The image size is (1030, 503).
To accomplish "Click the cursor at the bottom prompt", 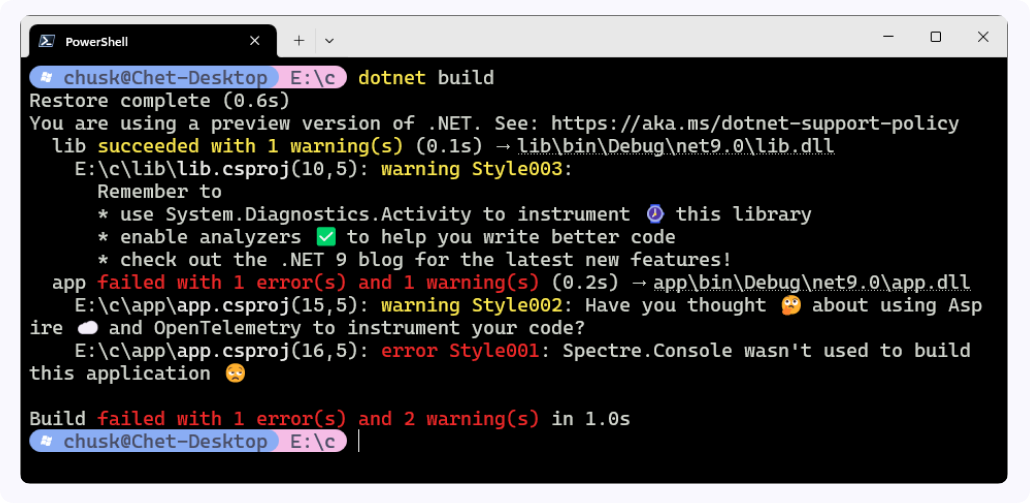I will pos(358,442).
